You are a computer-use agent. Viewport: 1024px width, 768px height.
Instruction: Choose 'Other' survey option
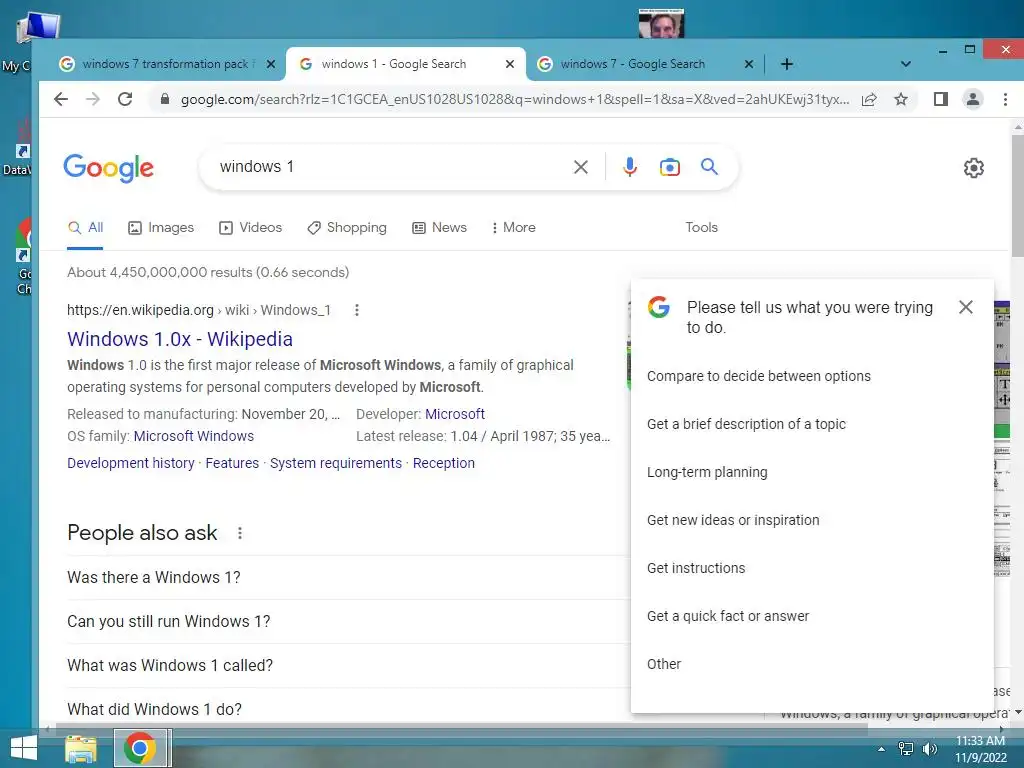pyautogui.click(x=664, y=664)
